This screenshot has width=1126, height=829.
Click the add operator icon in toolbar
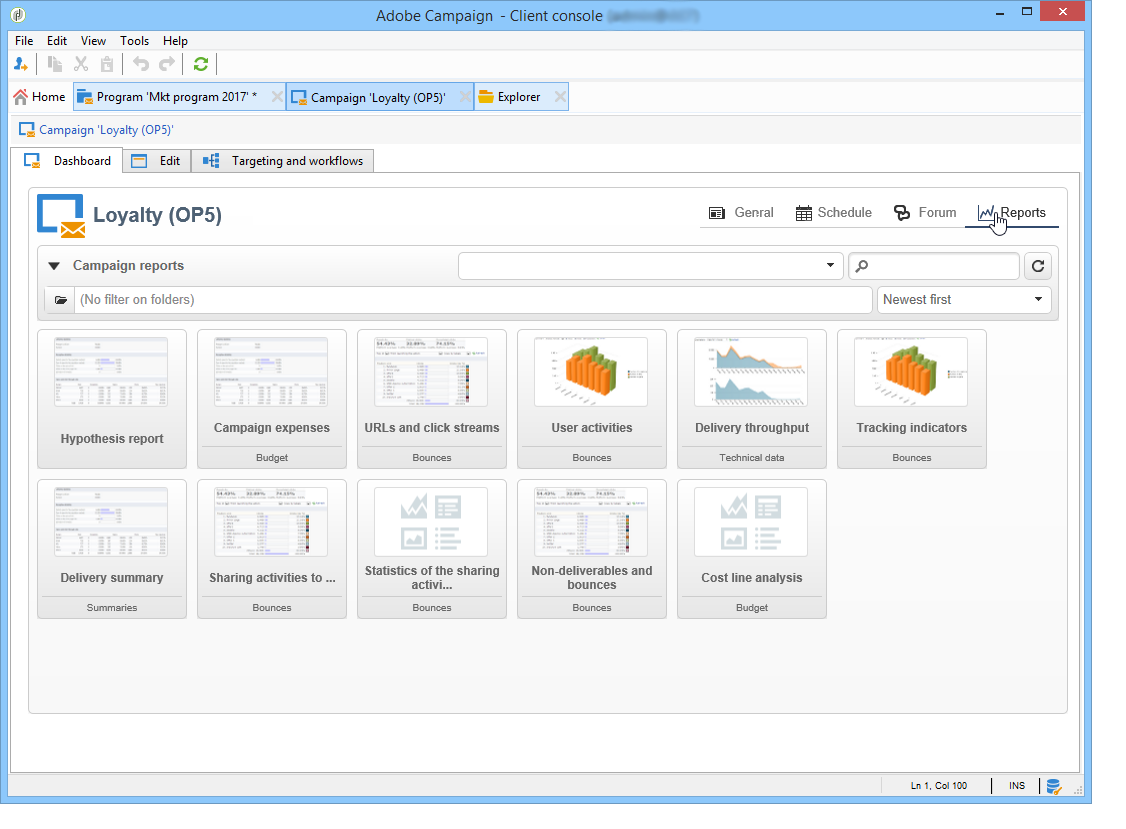point(21,65)
